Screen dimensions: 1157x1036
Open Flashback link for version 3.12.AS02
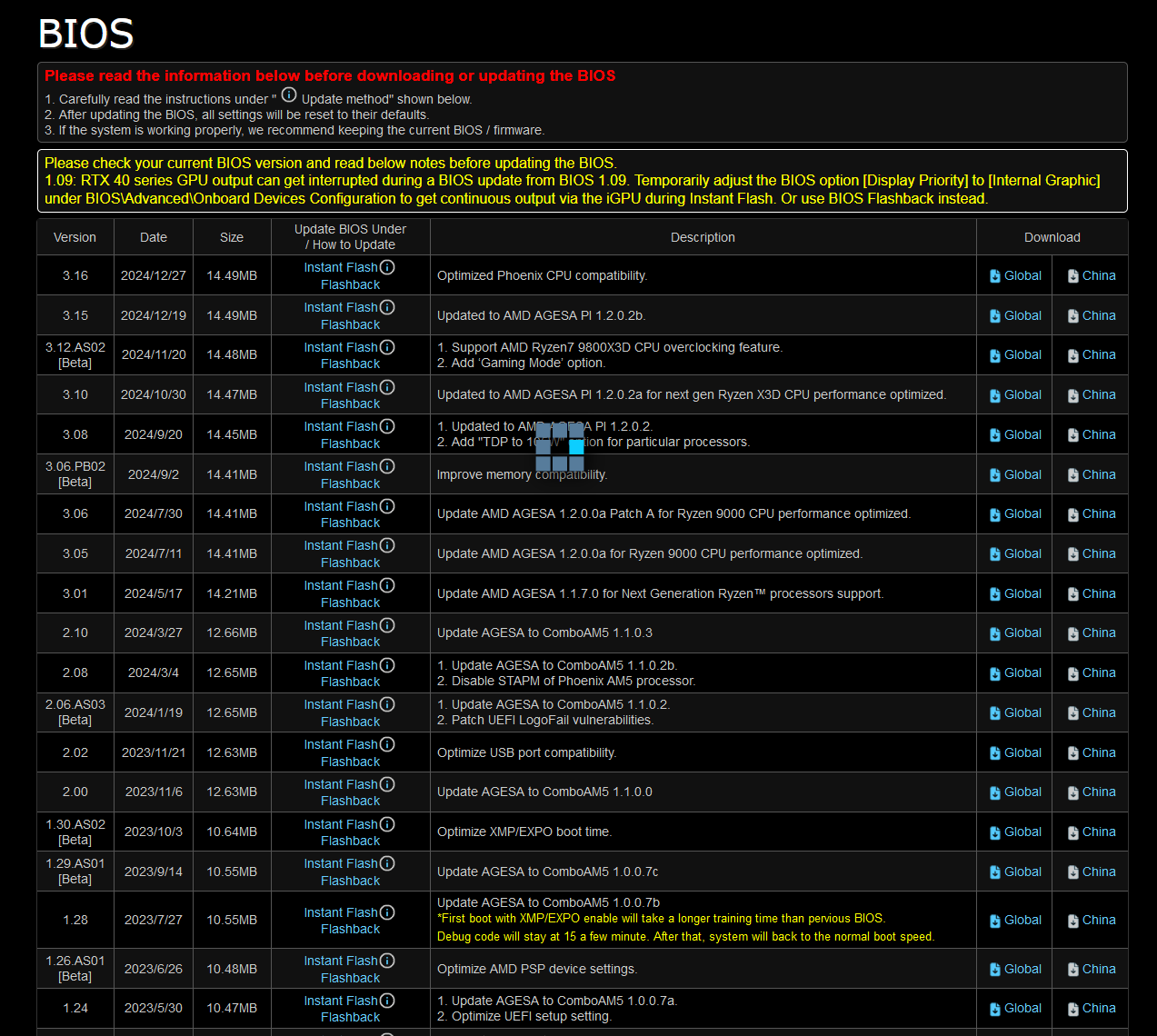350,364
